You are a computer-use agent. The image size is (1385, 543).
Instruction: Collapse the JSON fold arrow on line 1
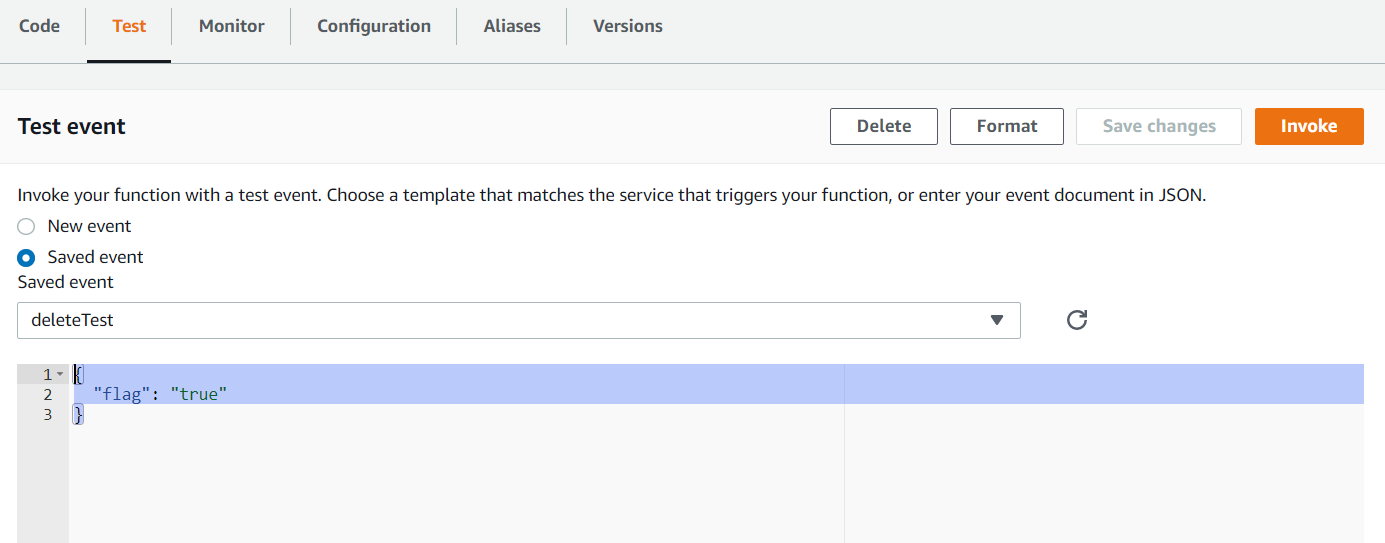pos(60,374)
